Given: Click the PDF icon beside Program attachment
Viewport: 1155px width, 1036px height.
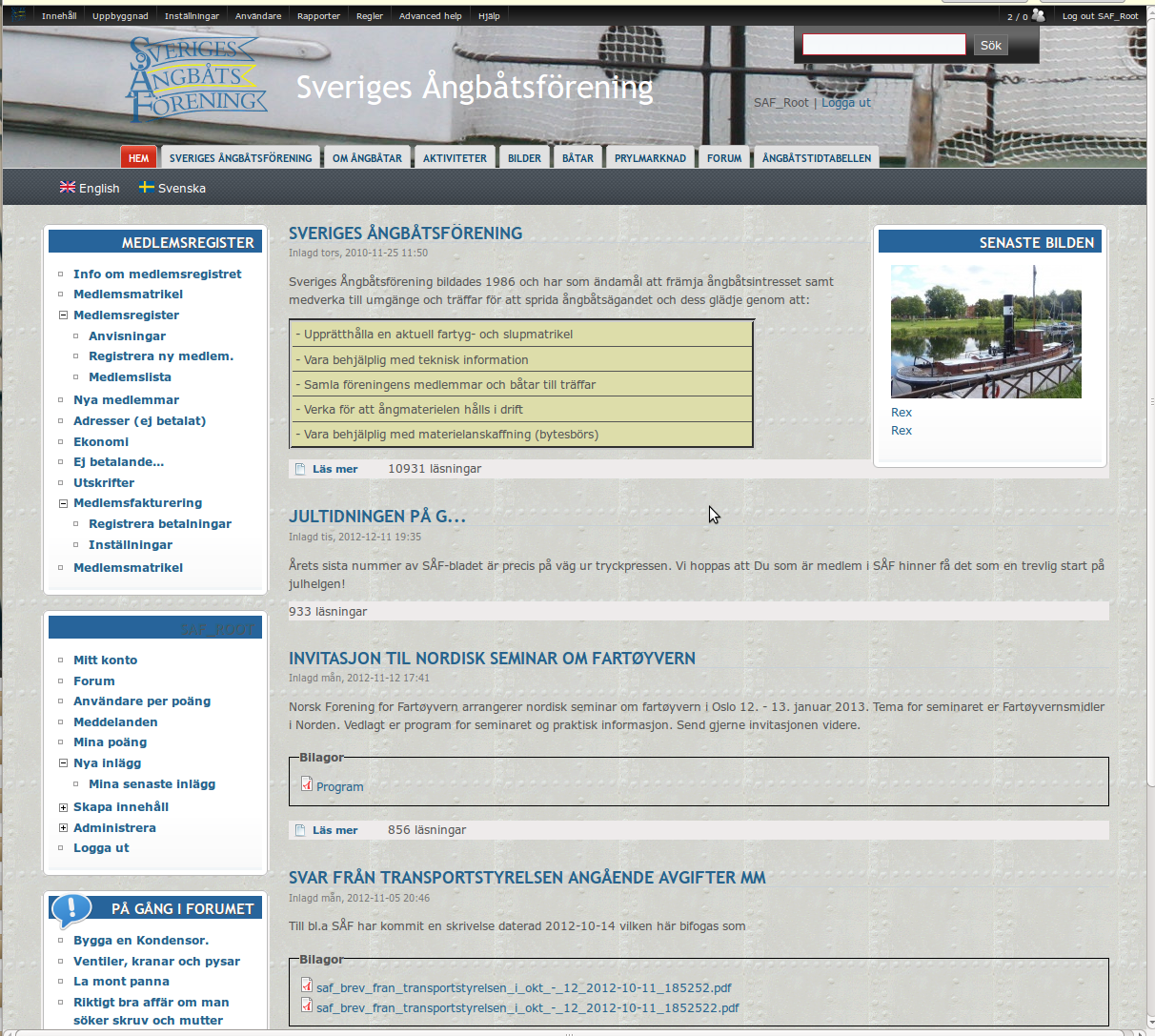Looking at the screenshot, I should (307, 784).
